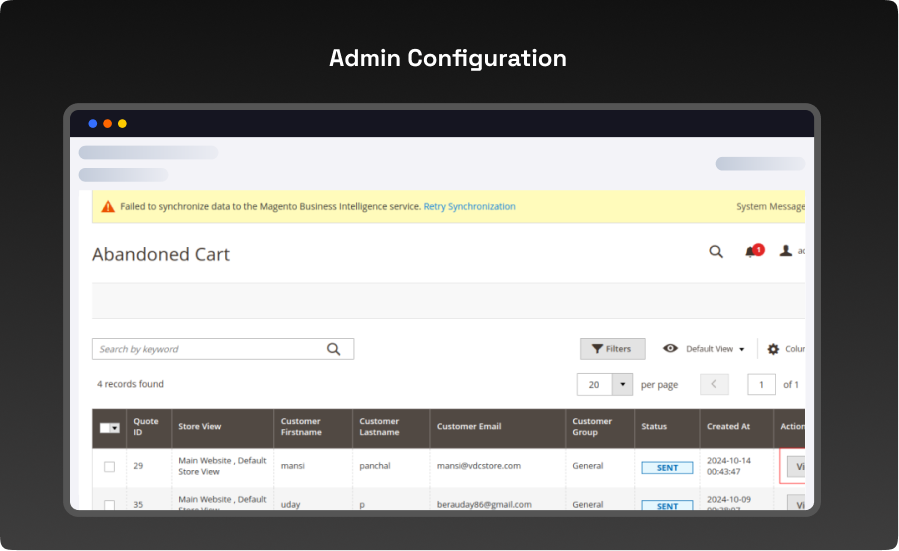Select the checkbox for Quote ID 29

tap(109, 467)
